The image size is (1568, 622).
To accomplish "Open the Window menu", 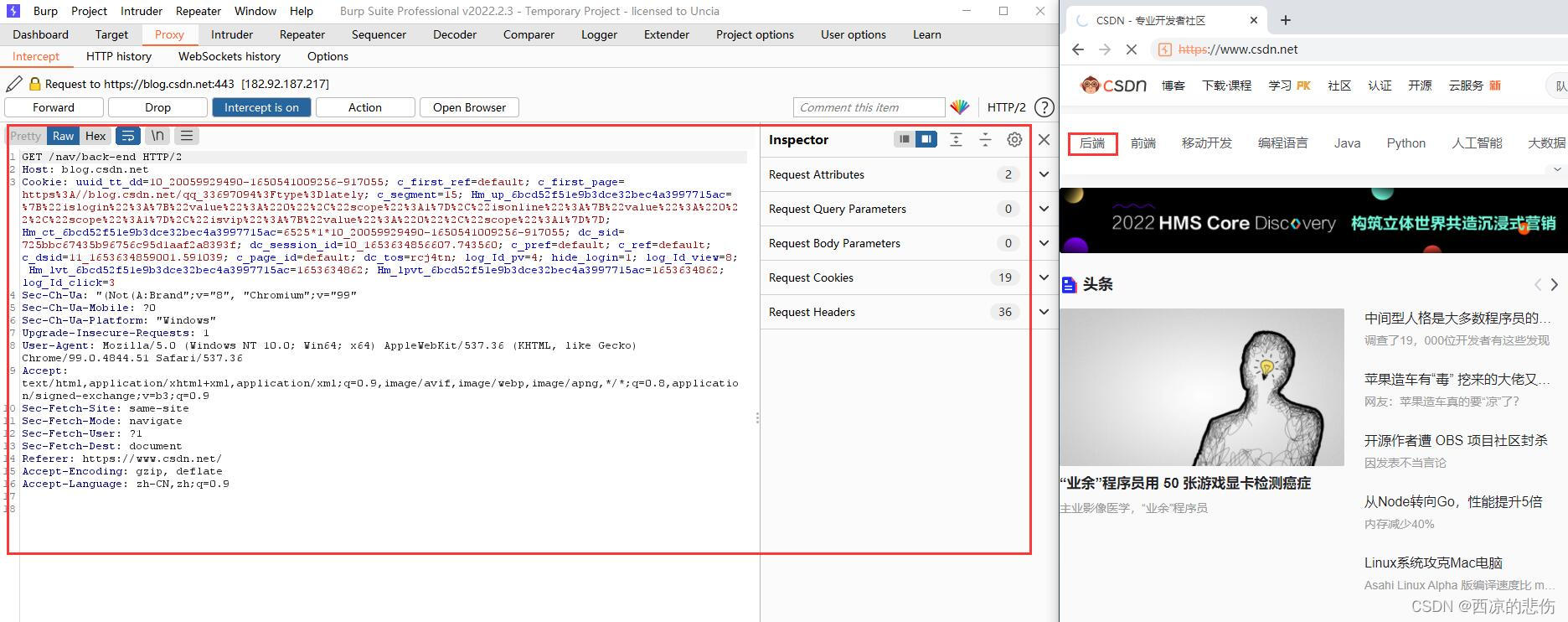I will [255, 11].
